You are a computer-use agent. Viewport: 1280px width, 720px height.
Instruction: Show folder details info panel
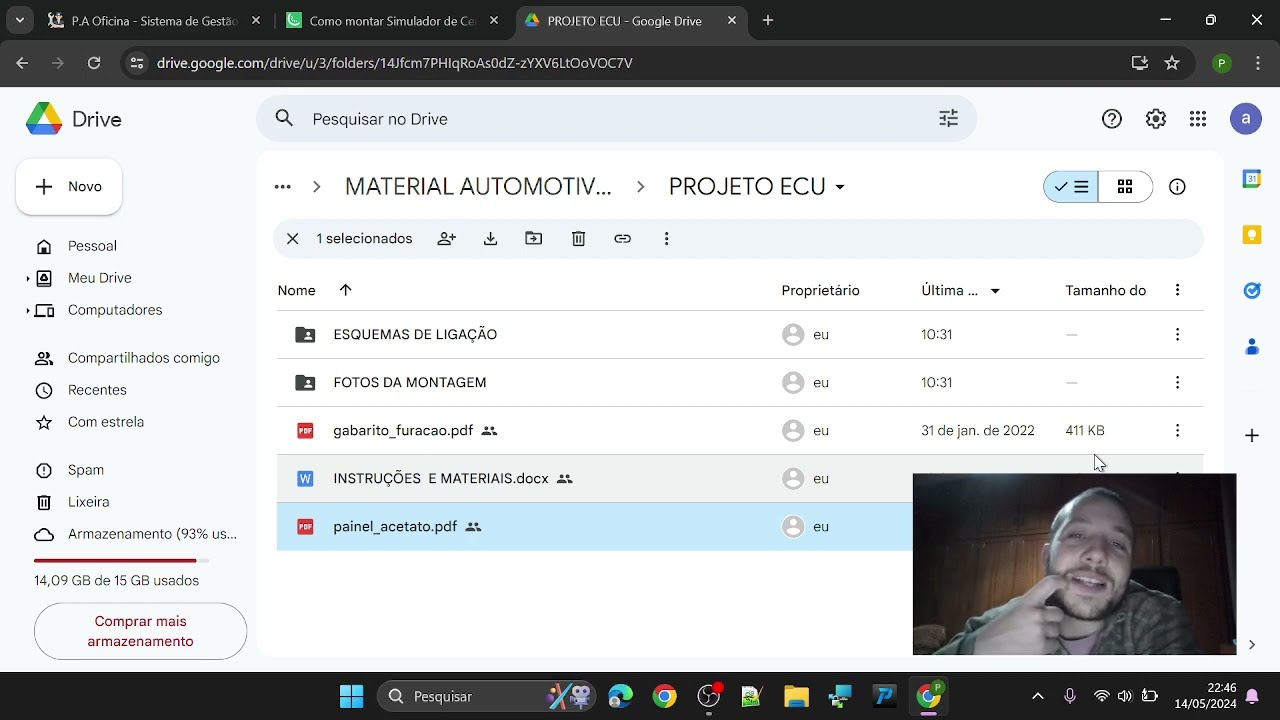[1177, 187]
